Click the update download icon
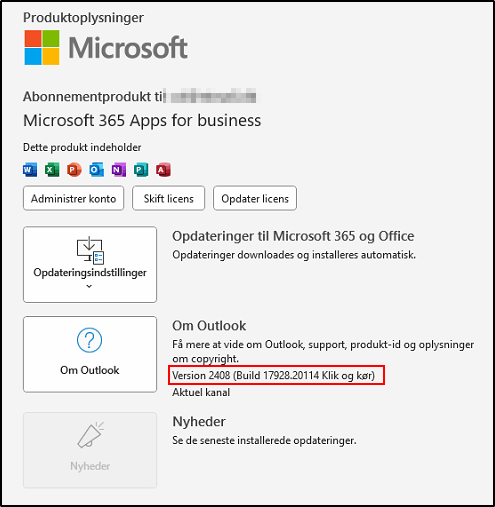This screenshot has height=507, width=495. 90,250
